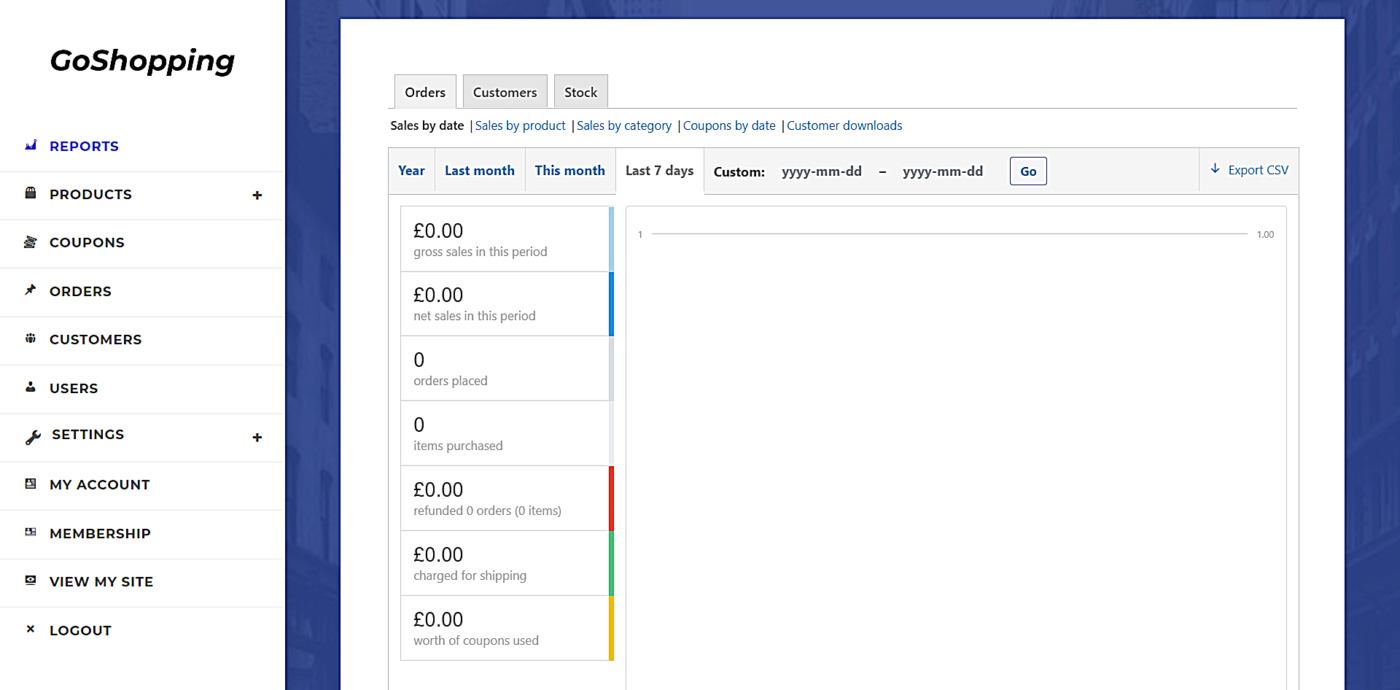Select the gross sales in this period row

pyautogui.click(x=507, y=239)
